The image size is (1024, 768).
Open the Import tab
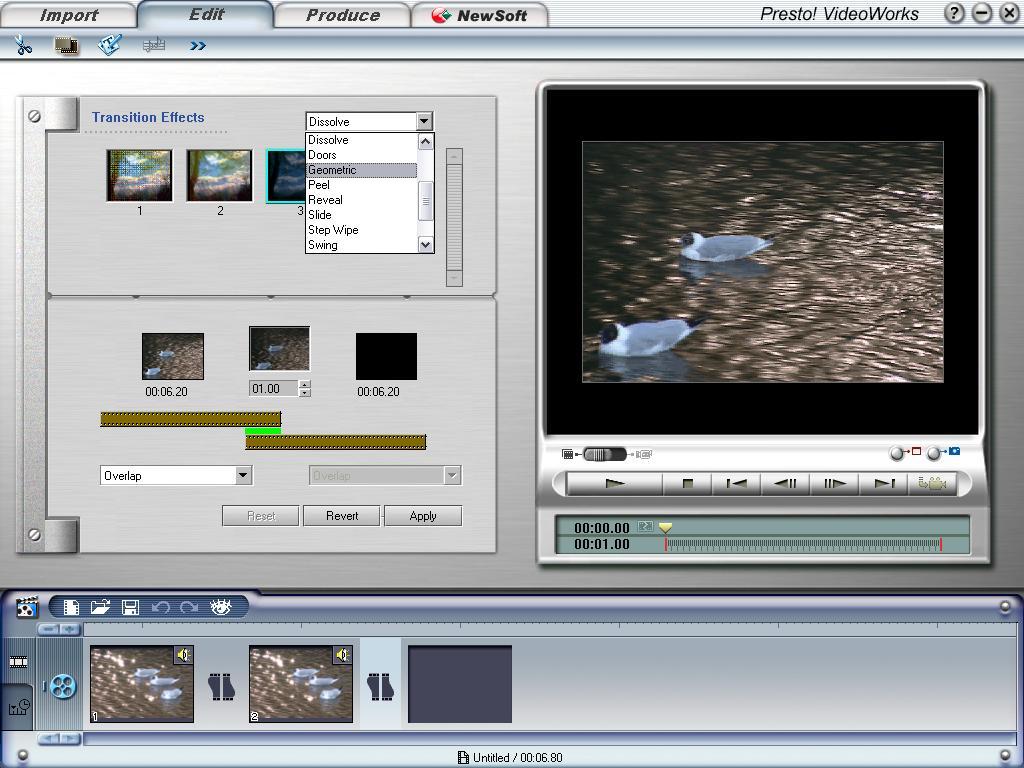click(68, 14)
